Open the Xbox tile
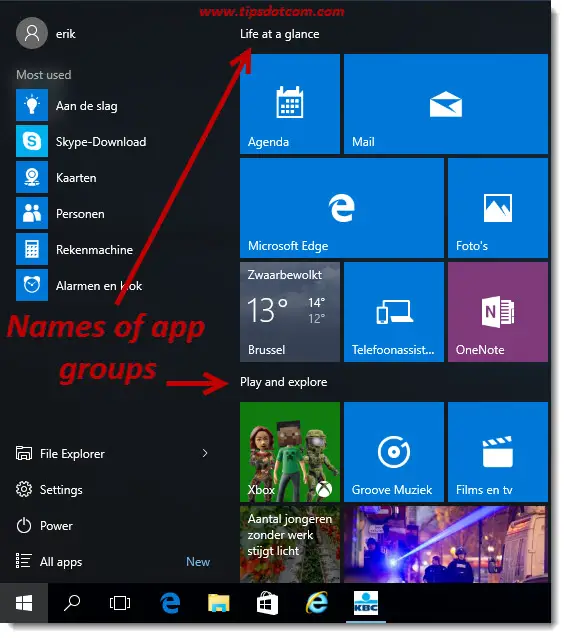The image size is (566, 638). click(x=290, y=452)
